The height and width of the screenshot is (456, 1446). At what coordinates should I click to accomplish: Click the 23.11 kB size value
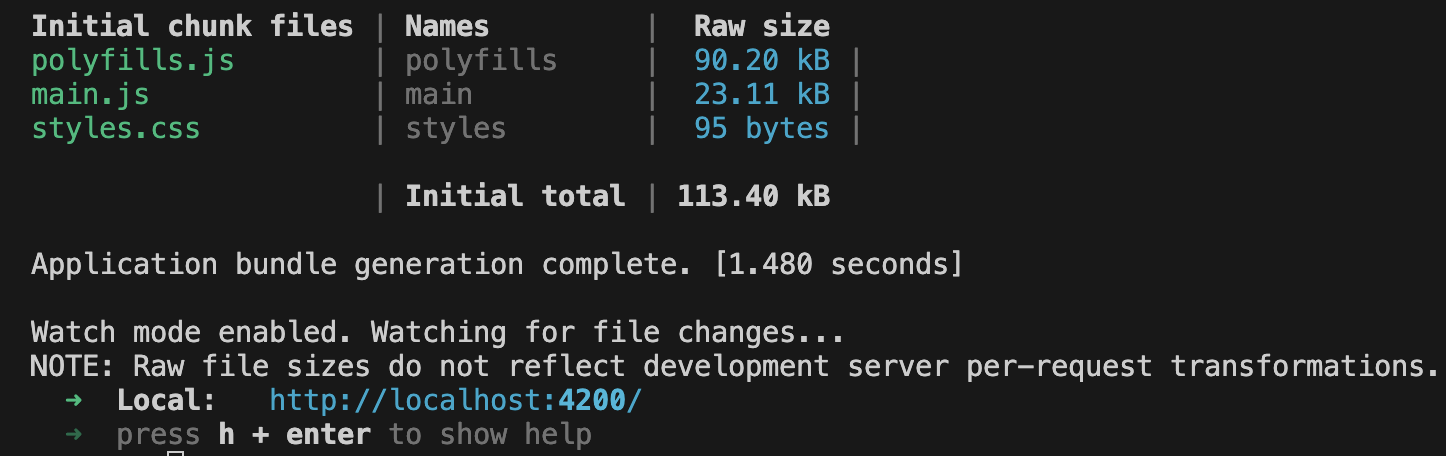pyautogui.click(x=762, y=95)
